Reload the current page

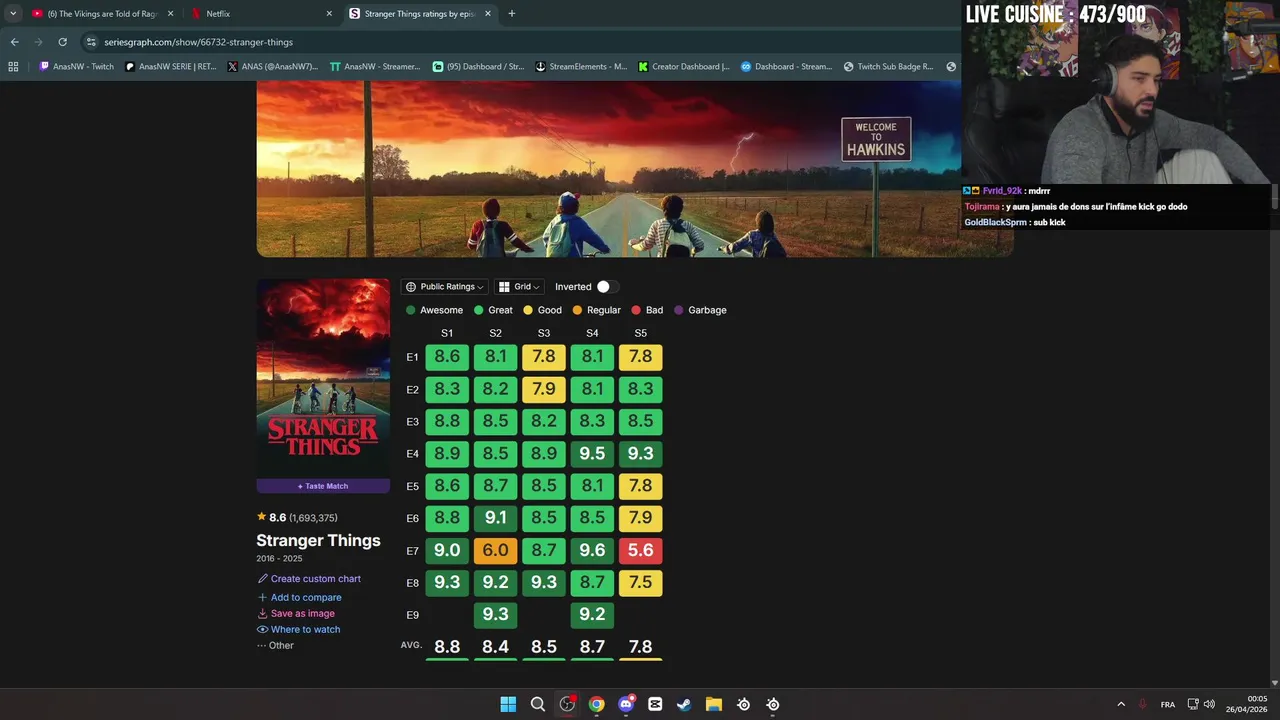click(62, 42)
